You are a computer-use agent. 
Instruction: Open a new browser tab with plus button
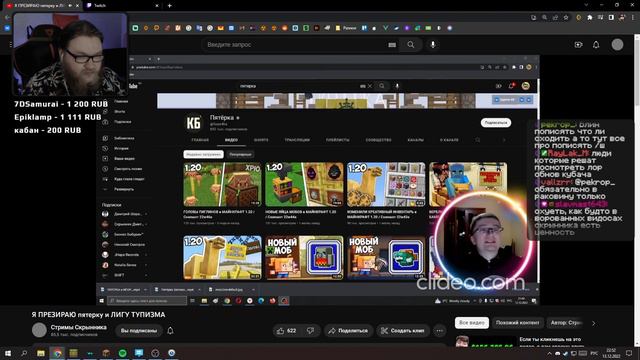coord(169,6)
